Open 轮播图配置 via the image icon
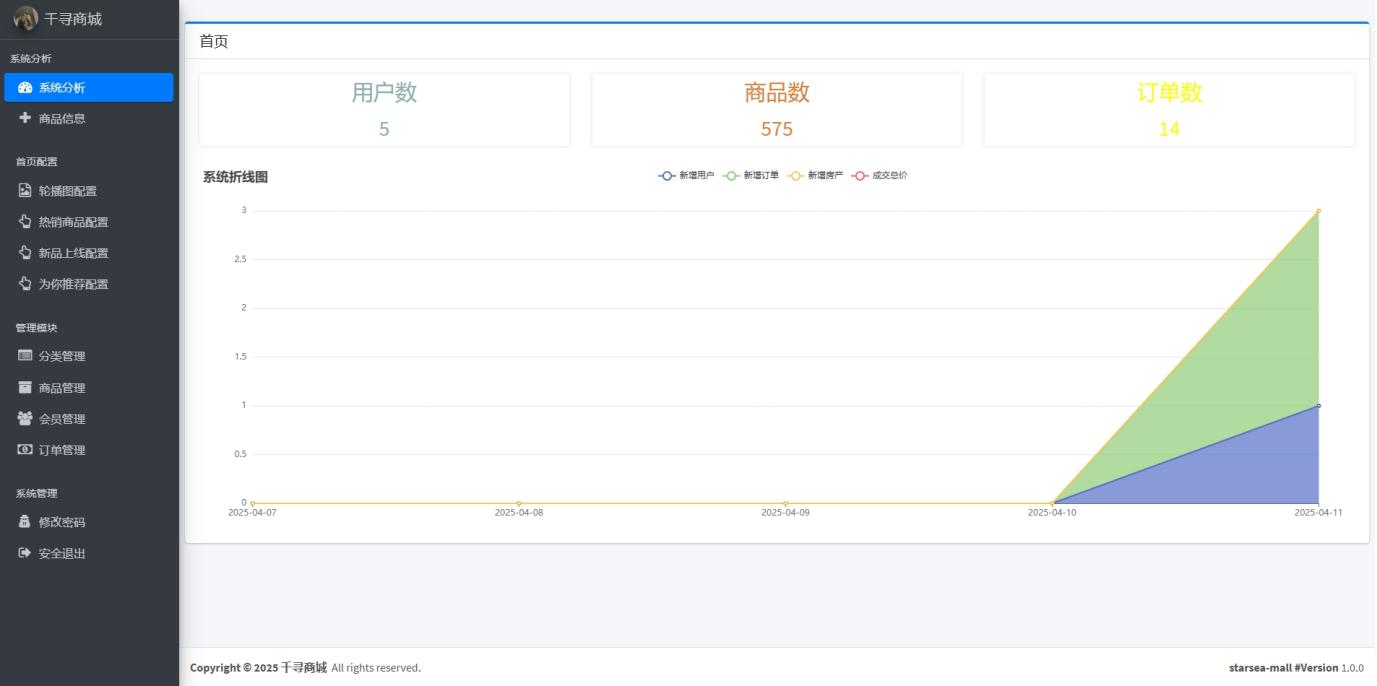The height and width of the screenshot is (686, 1377). (24, 190)
